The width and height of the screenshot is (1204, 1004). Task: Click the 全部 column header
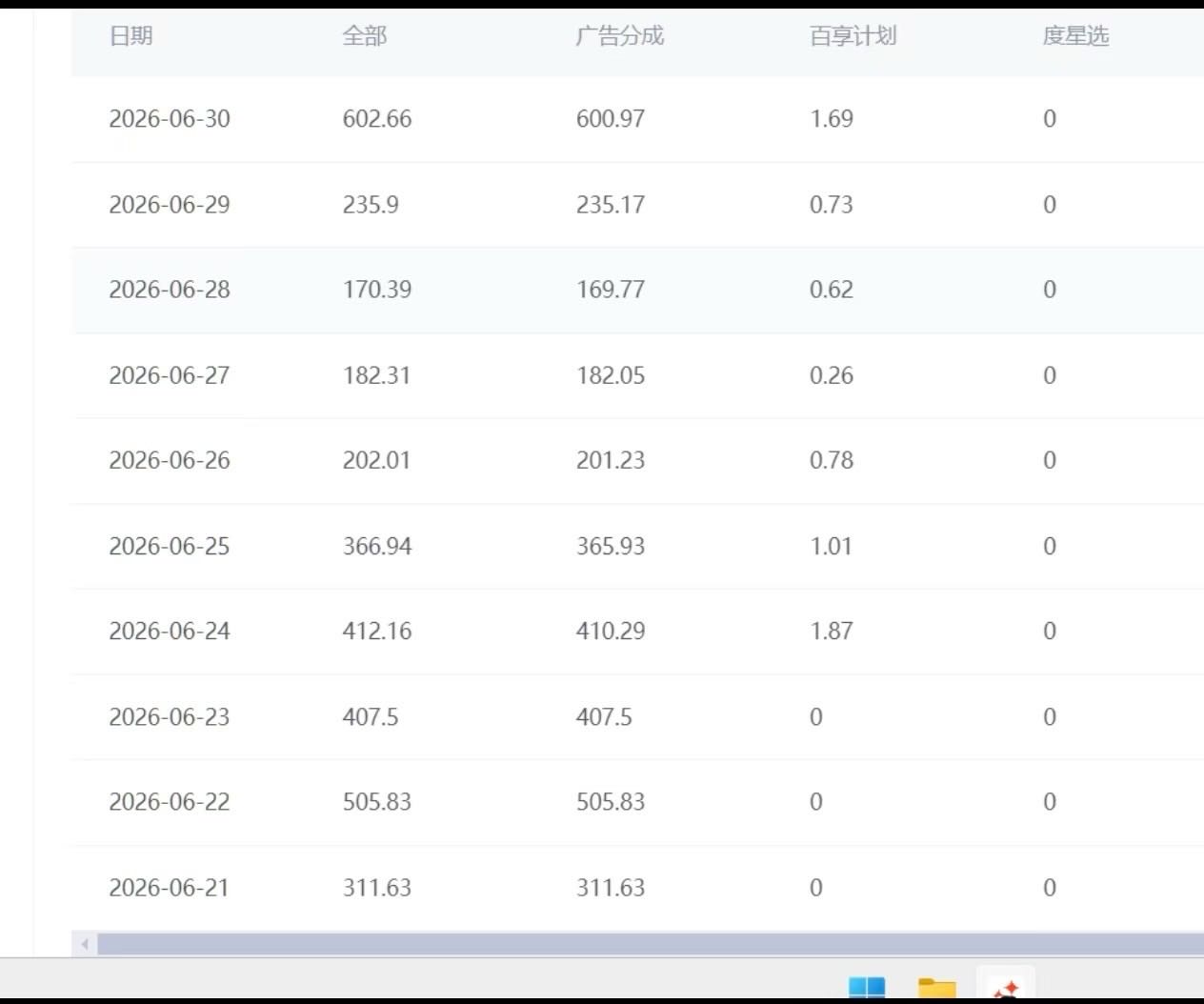(364, 36)
